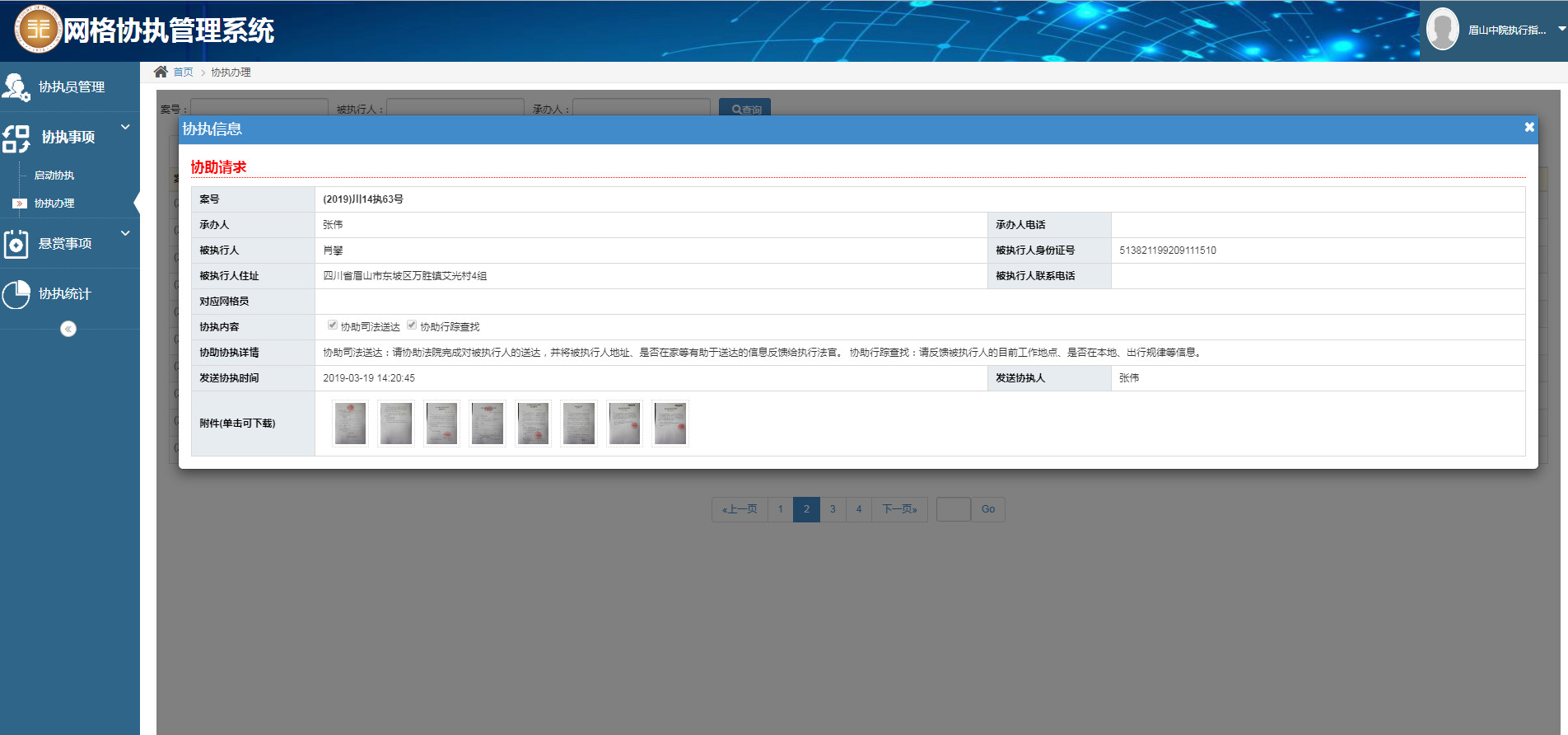Click the 悬赏事项 sidebar icon
The image size is (1568, 735).
tap(16, 245)
